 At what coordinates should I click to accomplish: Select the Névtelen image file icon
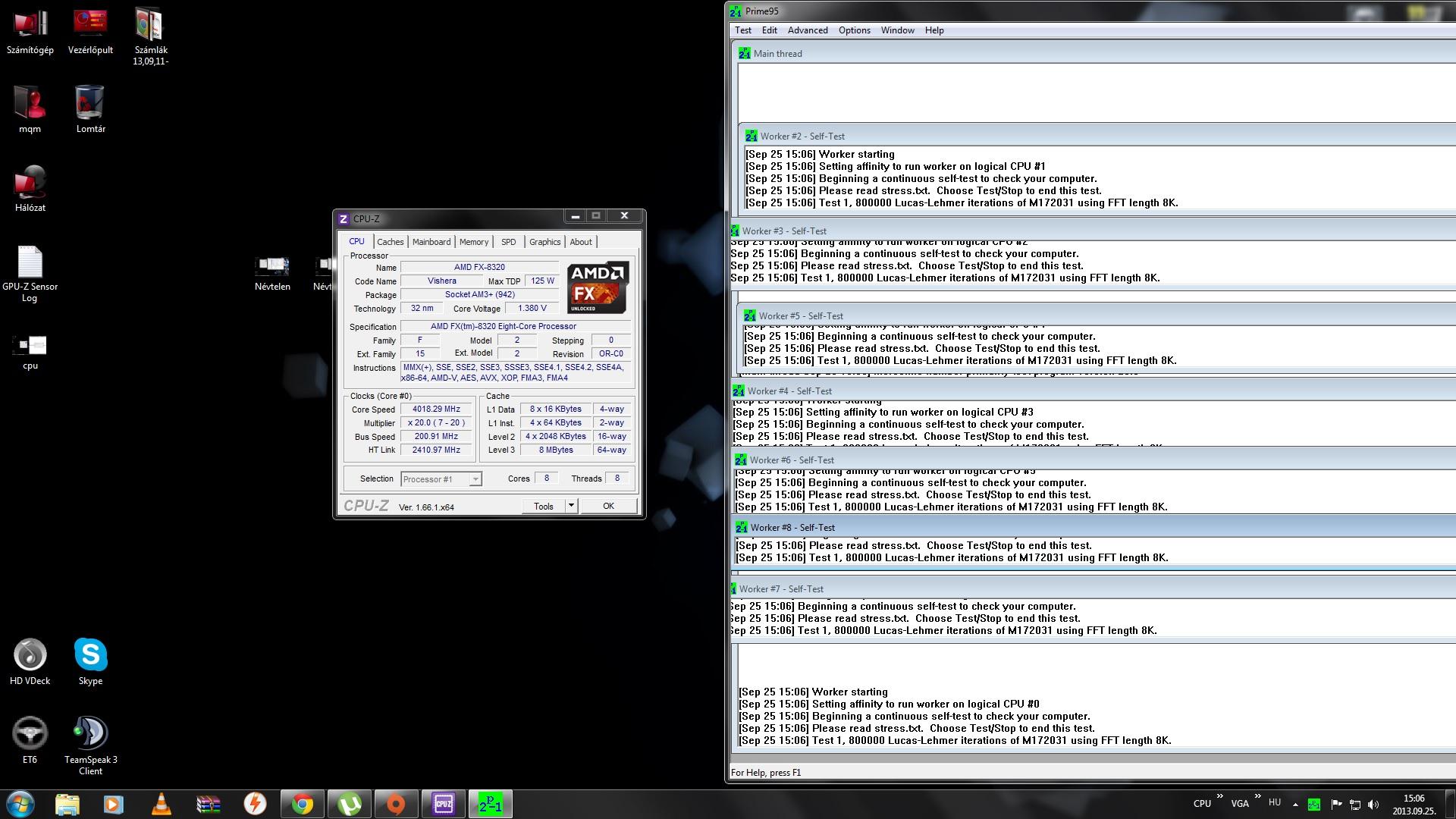(x=272, y=273)
